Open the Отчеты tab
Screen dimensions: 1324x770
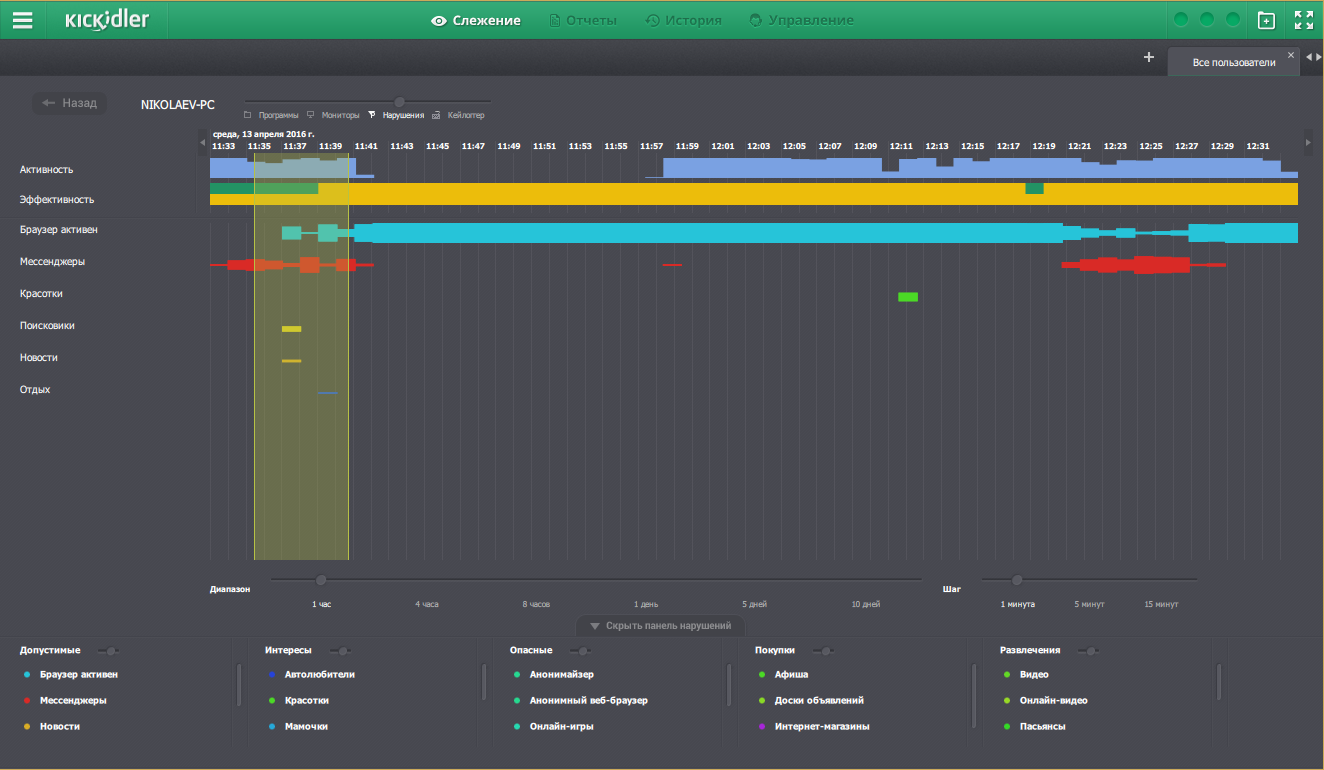pyautogui.click(x=583, y=20)
